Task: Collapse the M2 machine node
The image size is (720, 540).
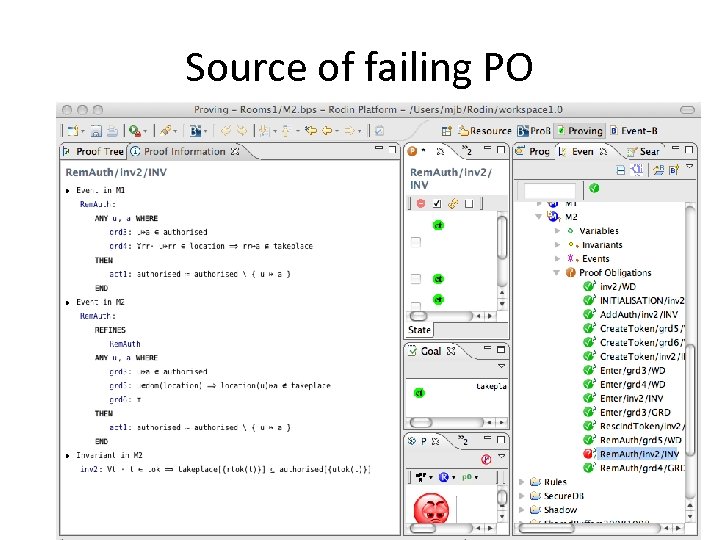Action: click(539, 217)
